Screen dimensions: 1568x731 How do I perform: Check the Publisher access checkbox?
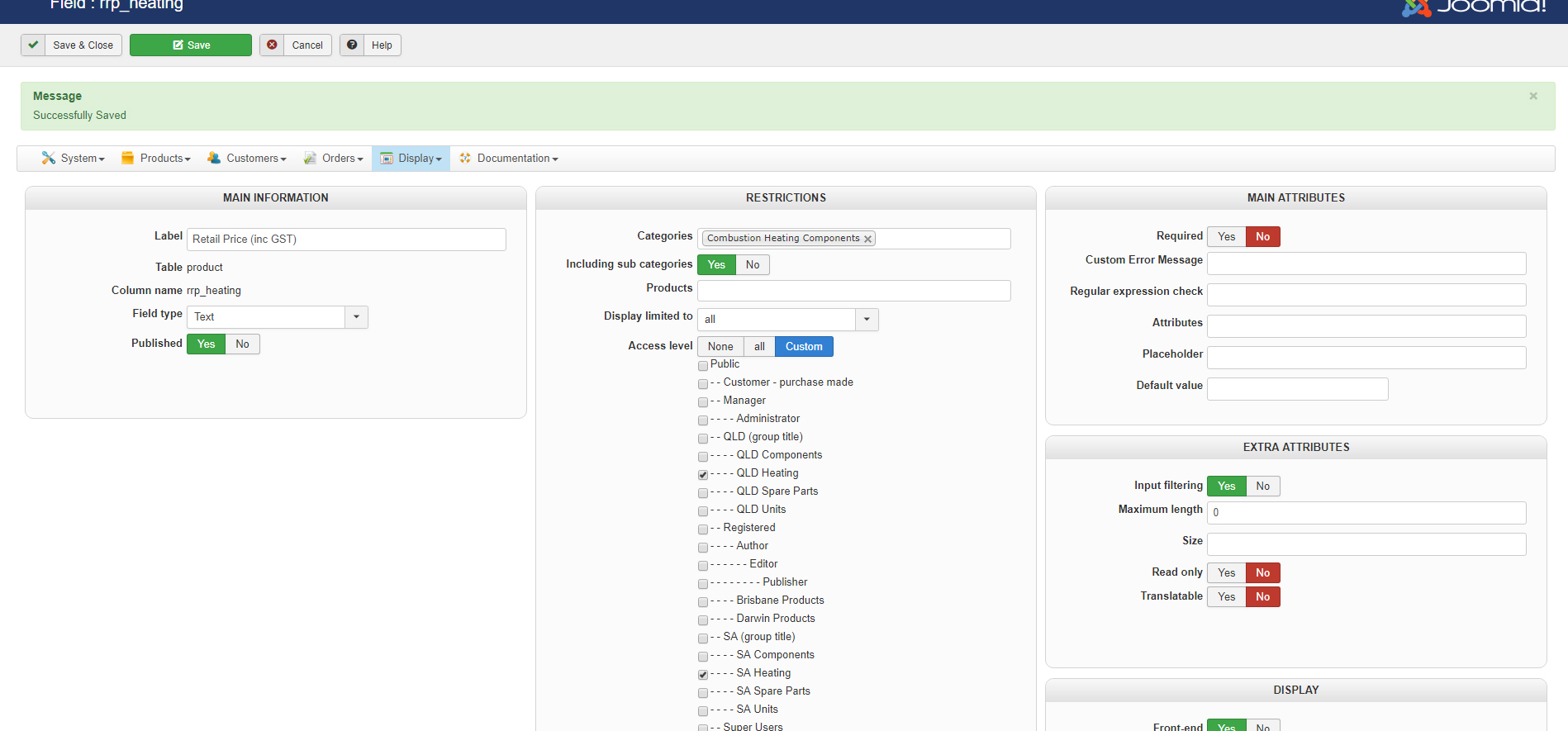[x=703, y=583]
